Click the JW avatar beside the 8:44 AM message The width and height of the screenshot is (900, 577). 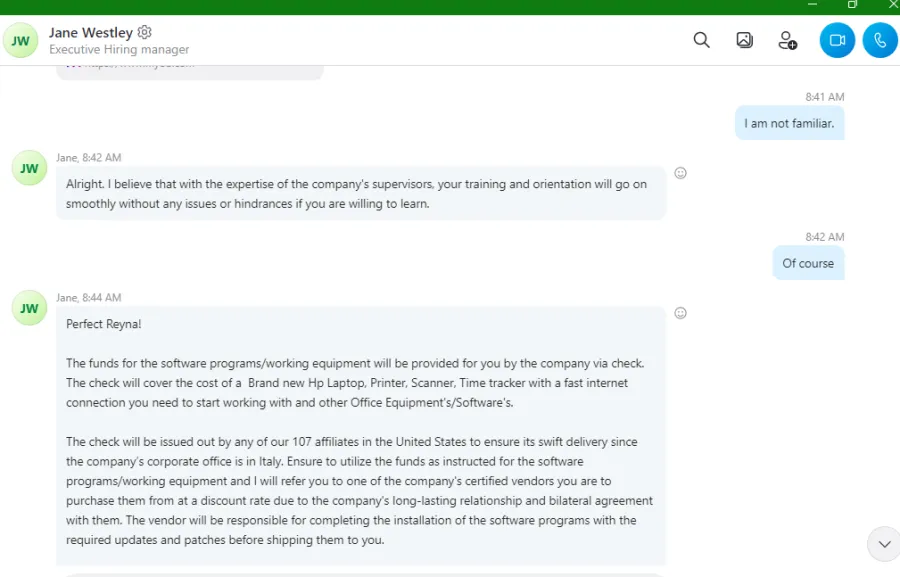pyautogui.click(x=29, y=308)
